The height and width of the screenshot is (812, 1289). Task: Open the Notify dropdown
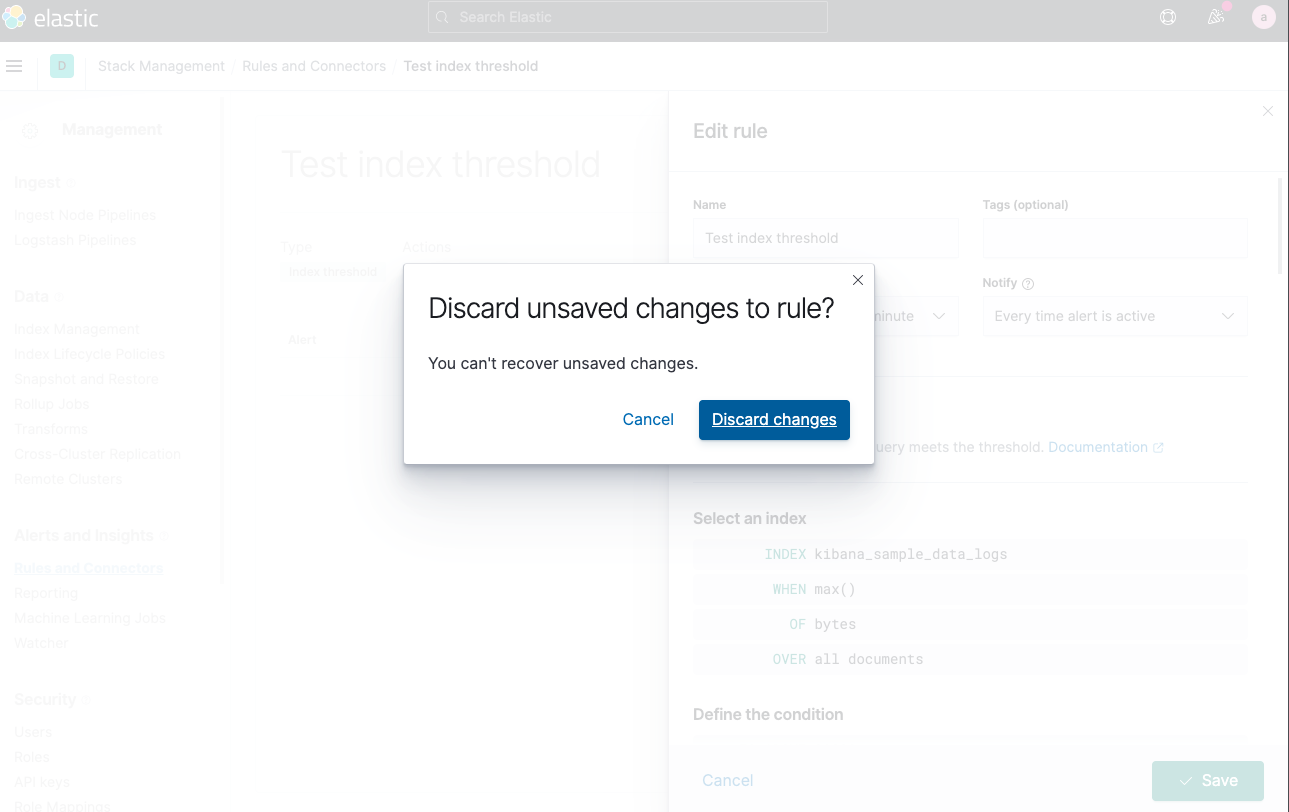click(x=1115, y=316)
